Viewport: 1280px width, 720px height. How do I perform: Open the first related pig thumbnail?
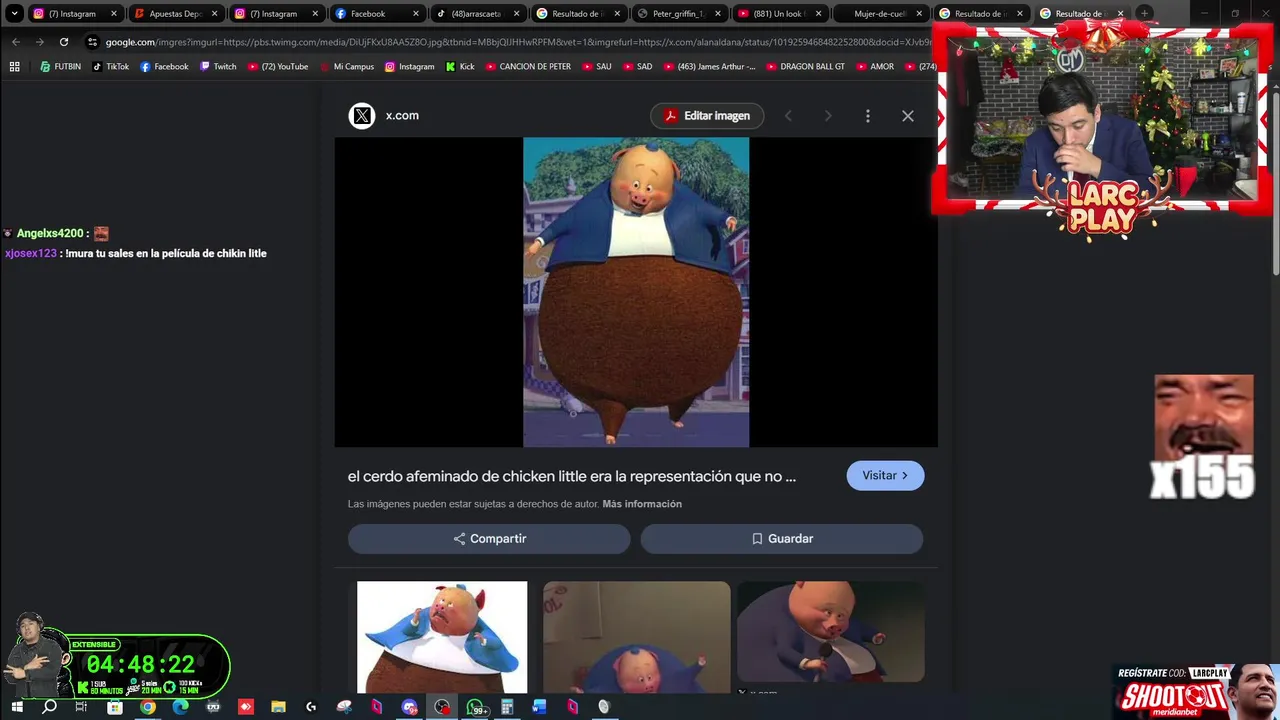point(442,637)
